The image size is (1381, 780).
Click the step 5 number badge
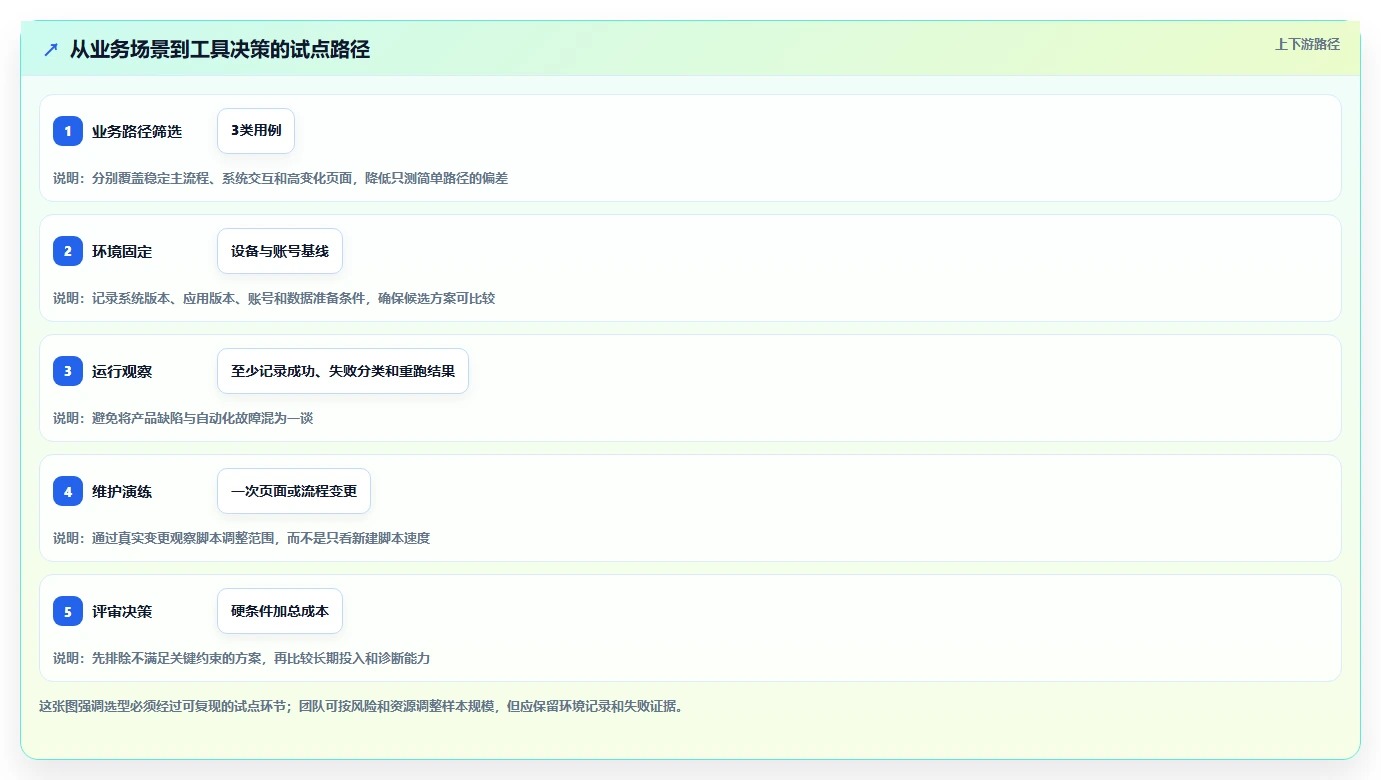click(68, 611)
